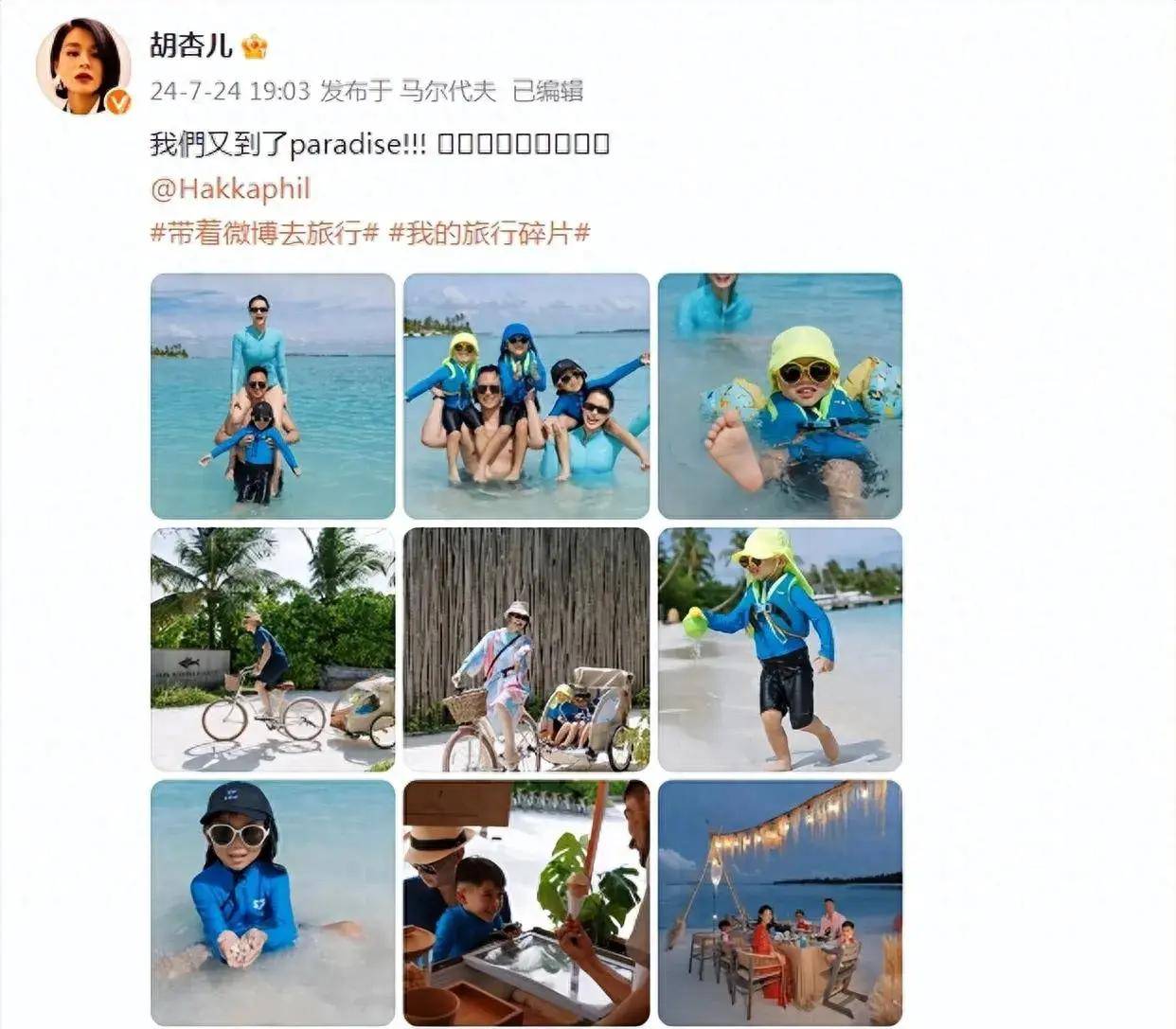Click the post timestamp 24-7-24 19:03
This screenshot has width=1176, height=1029.
coord(230,91)
